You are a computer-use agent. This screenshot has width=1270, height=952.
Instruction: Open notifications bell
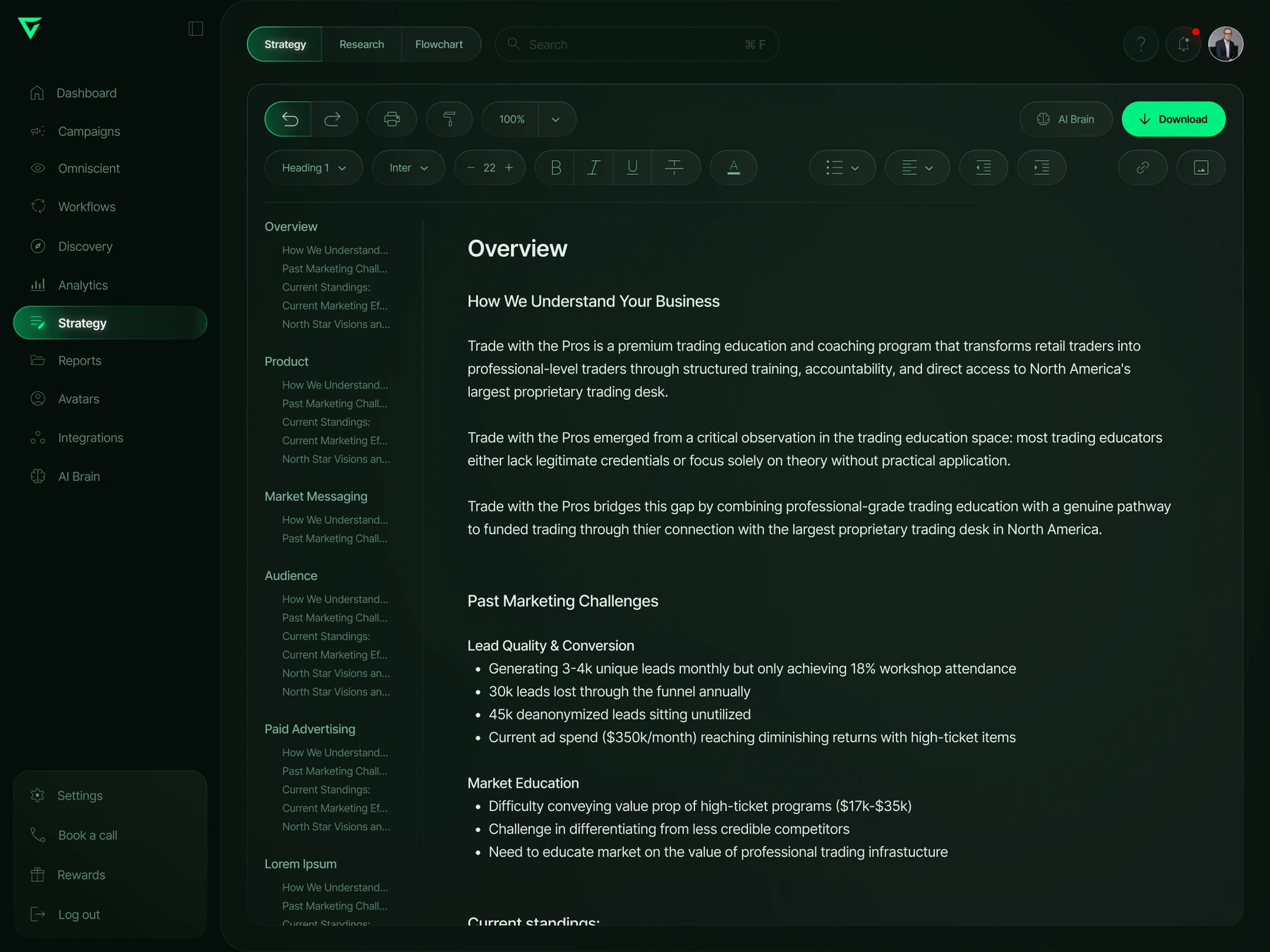point(1183,44)
